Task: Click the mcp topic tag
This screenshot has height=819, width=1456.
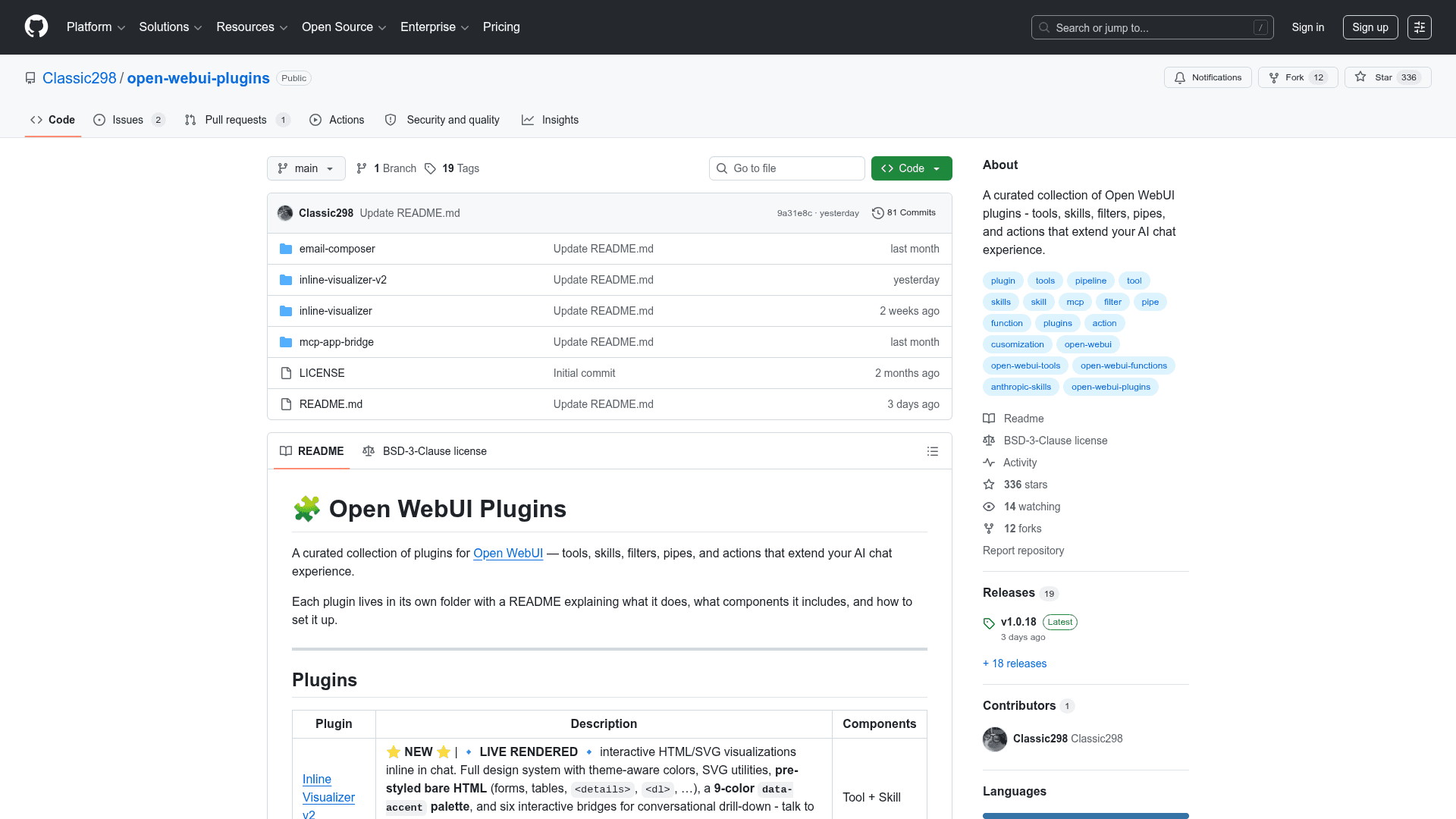Action: pos(1075,302)
